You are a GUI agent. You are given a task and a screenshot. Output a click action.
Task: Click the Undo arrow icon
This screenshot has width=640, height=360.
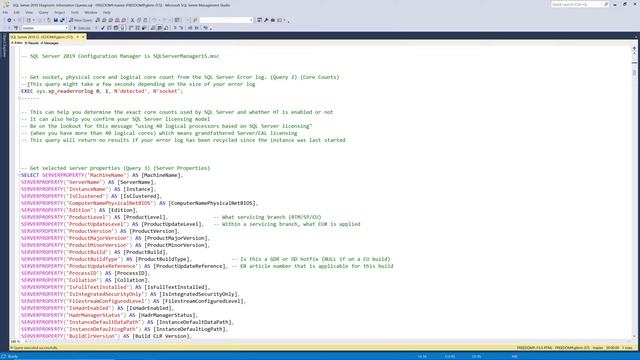(154, 20)
